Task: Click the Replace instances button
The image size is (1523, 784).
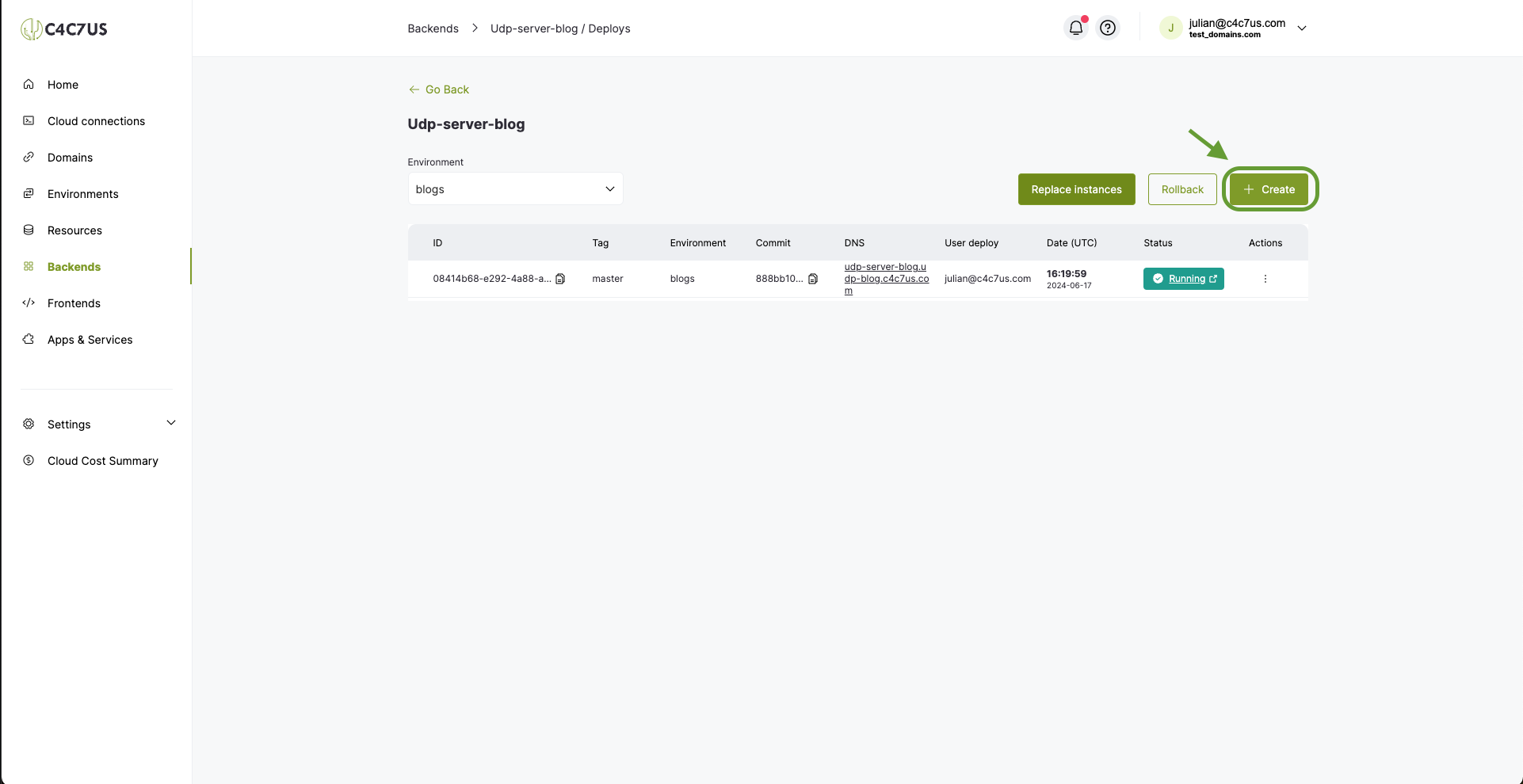Action: (1076, 189)
